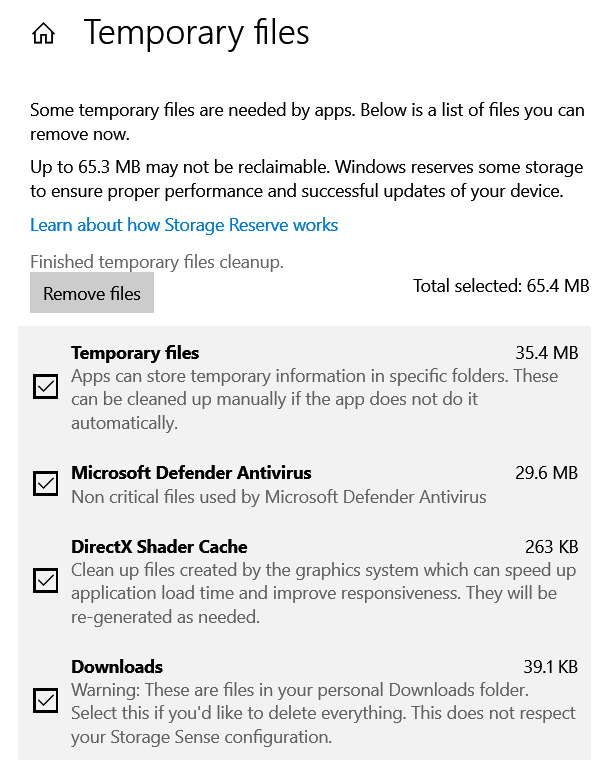Click the 263 KB size value
The width and height of the screenshot is (607, 771).
click(x=551, y=547)
